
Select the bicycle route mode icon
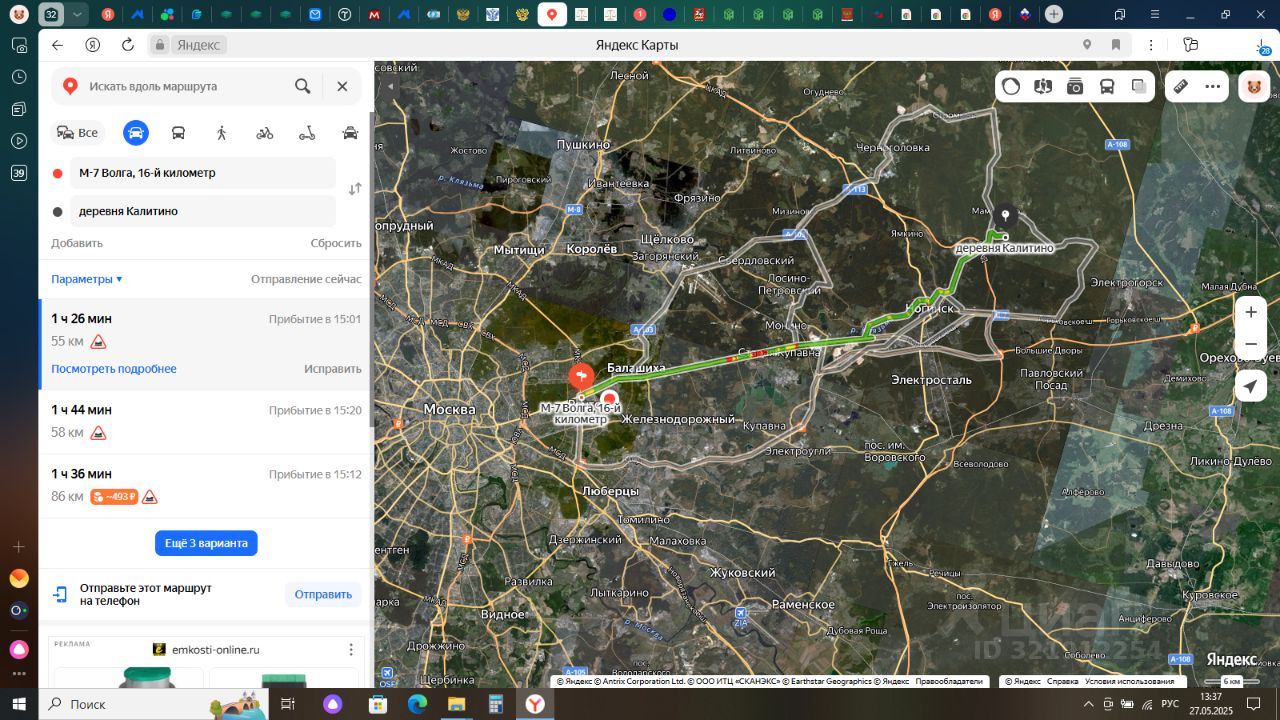[x=264, y=133]
